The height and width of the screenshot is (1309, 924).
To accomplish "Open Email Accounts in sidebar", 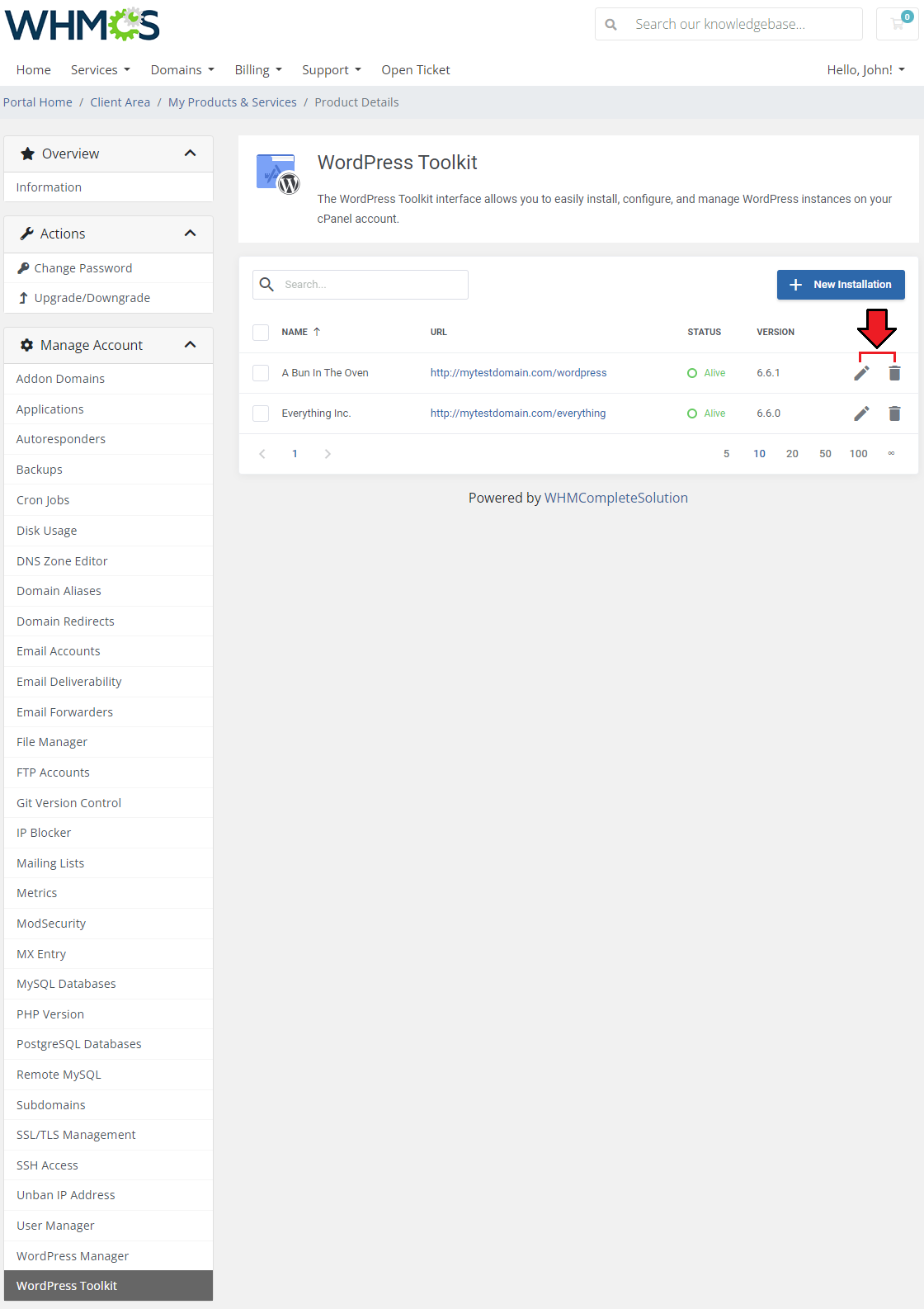I will 109,651.
